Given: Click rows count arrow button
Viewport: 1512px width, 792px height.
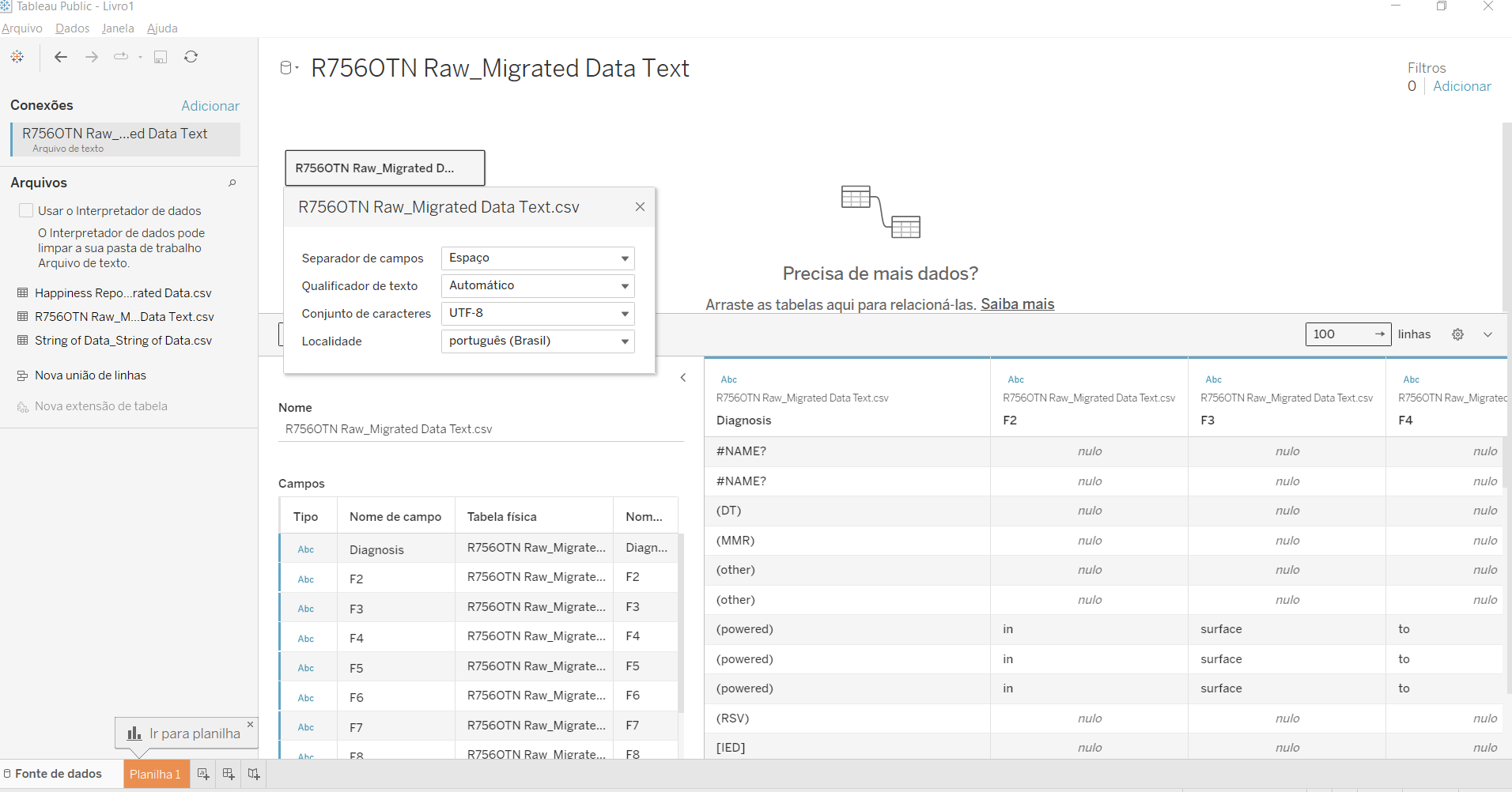Looking at the screenshot, I should tap(1380, 334).
